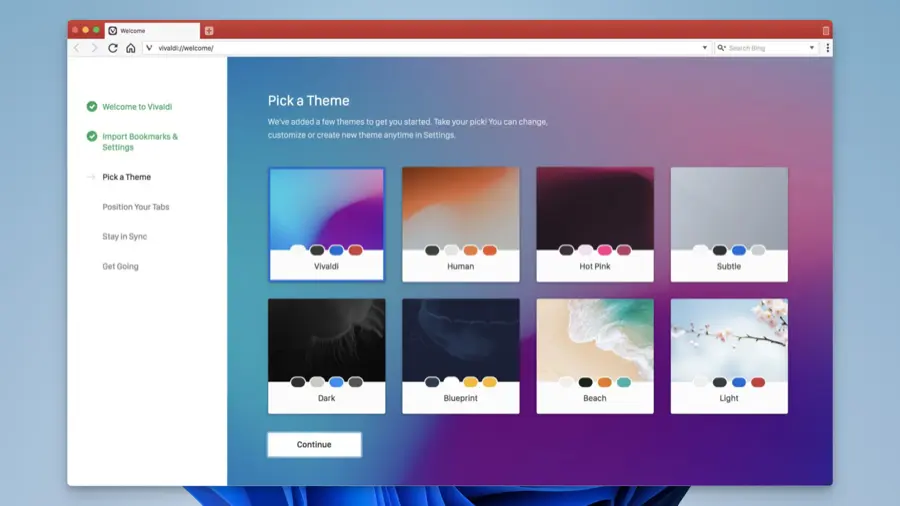900x506 pixels.
Task: Select the Welcome tab
Action: pos(152,31)
